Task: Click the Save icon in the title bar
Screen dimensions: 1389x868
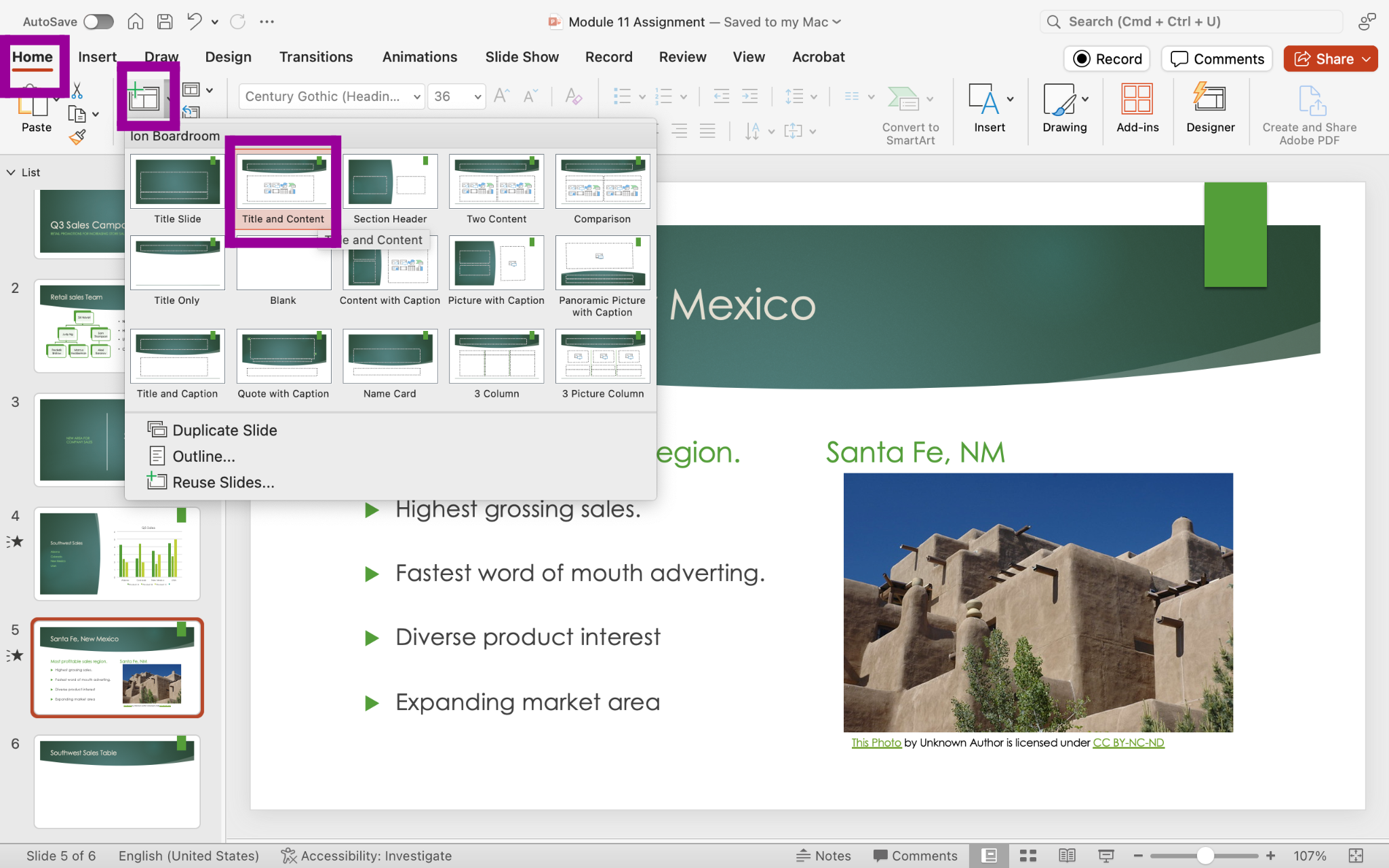Action: click(x=165, y=22)
